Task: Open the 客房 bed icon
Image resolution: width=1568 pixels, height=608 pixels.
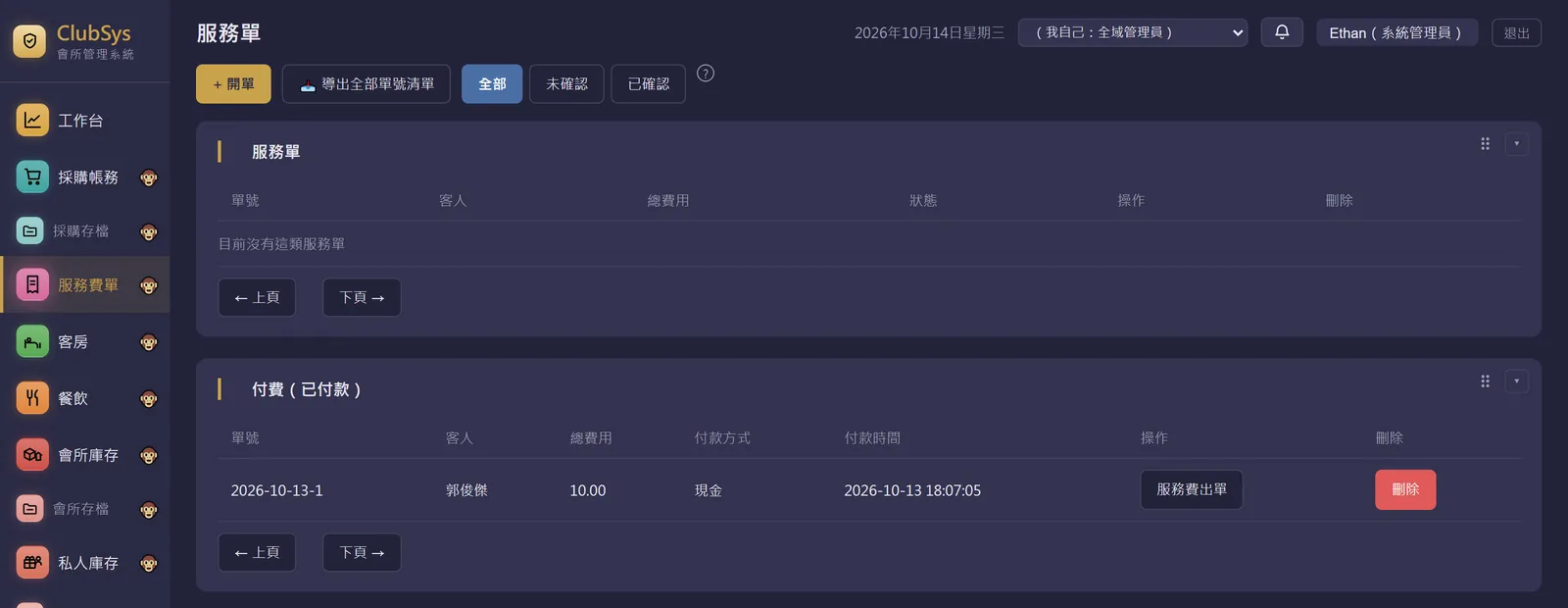Action: 32,341
